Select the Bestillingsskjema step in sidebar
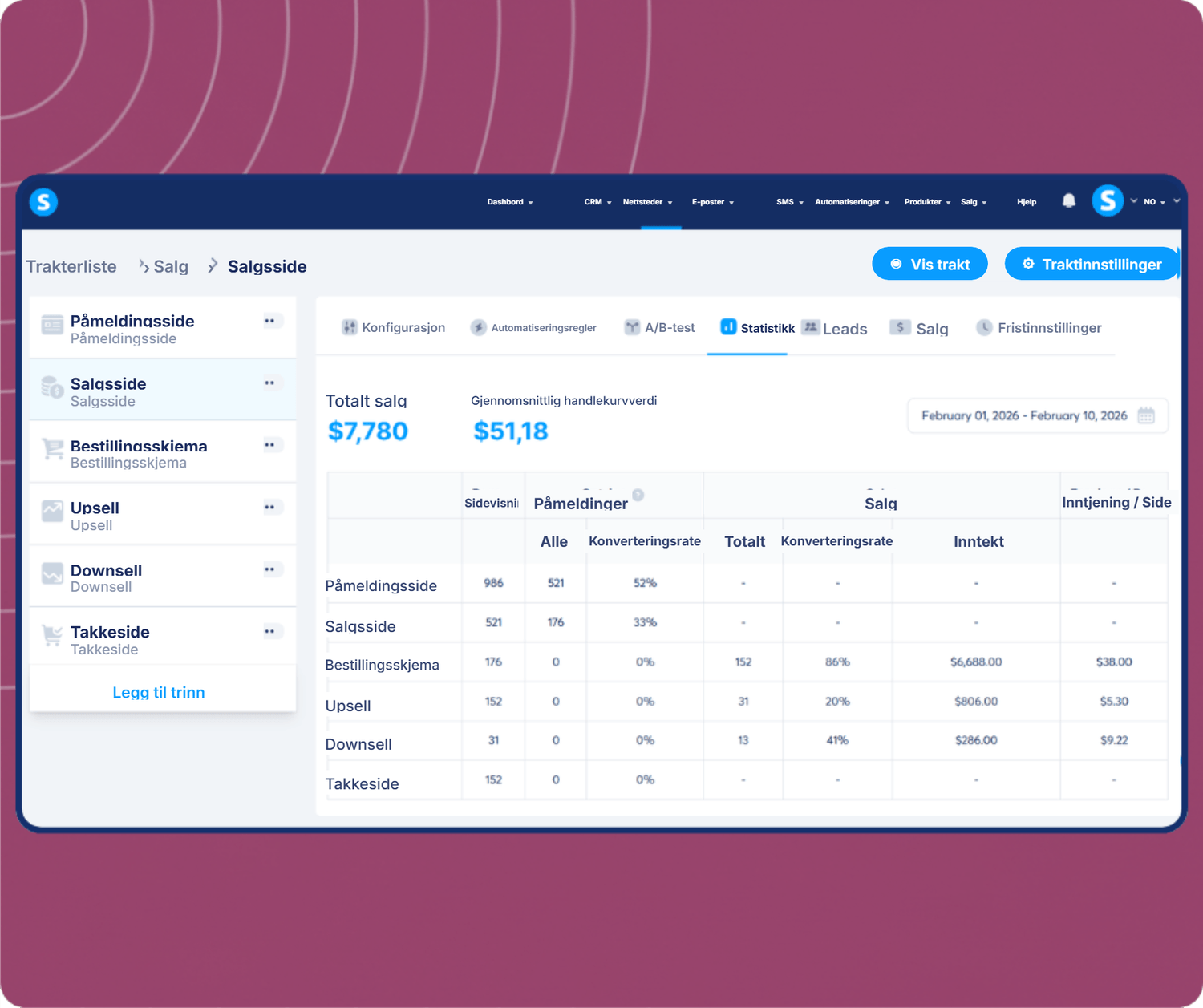The image size is (1203, 1008). pos(163,452)
